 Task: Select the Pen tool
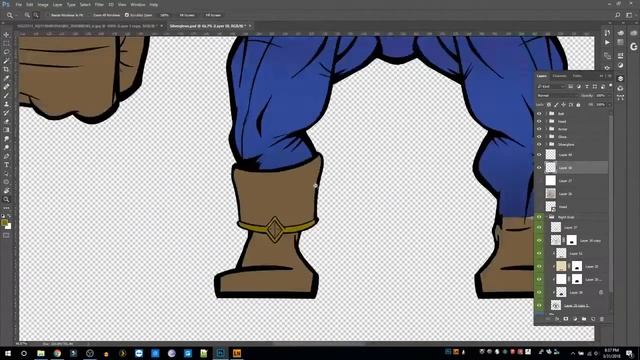(x=6, y=156)
